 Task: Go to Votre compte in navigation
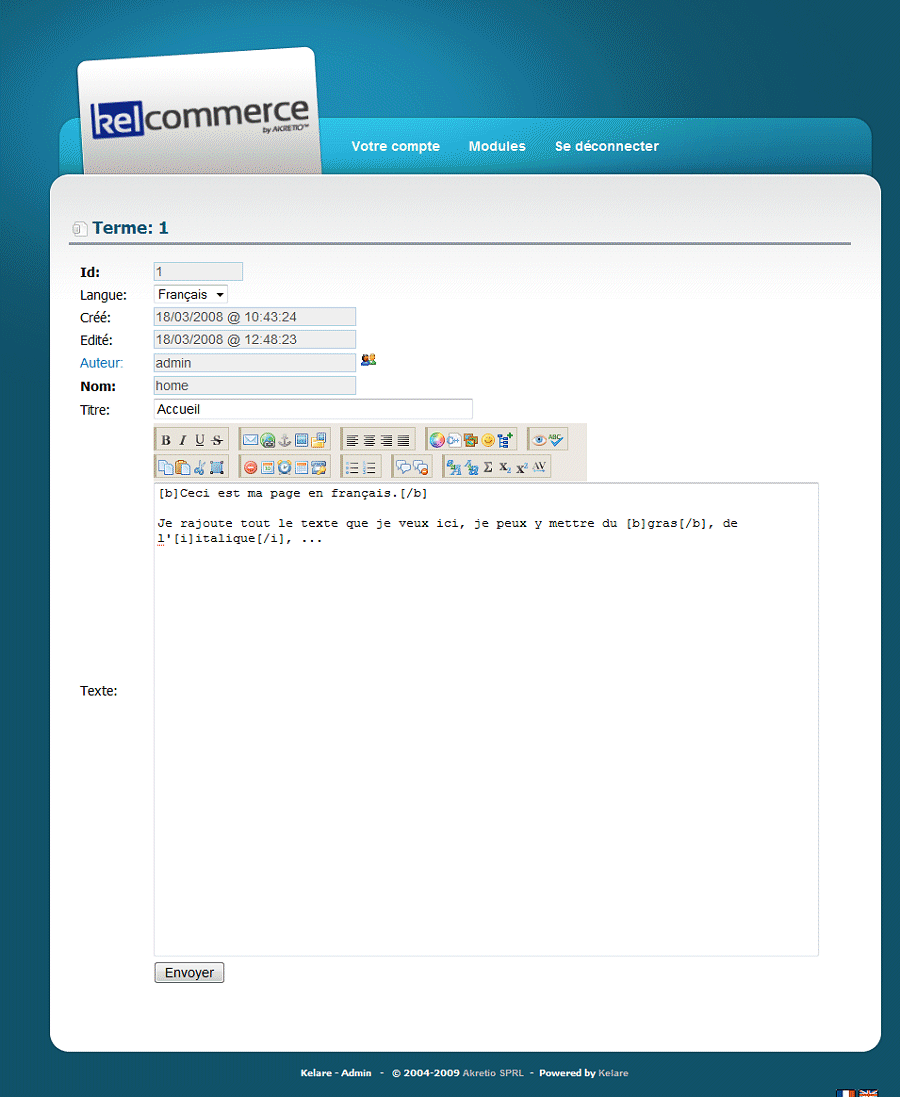pyautogui.click(x=395, y=146)
